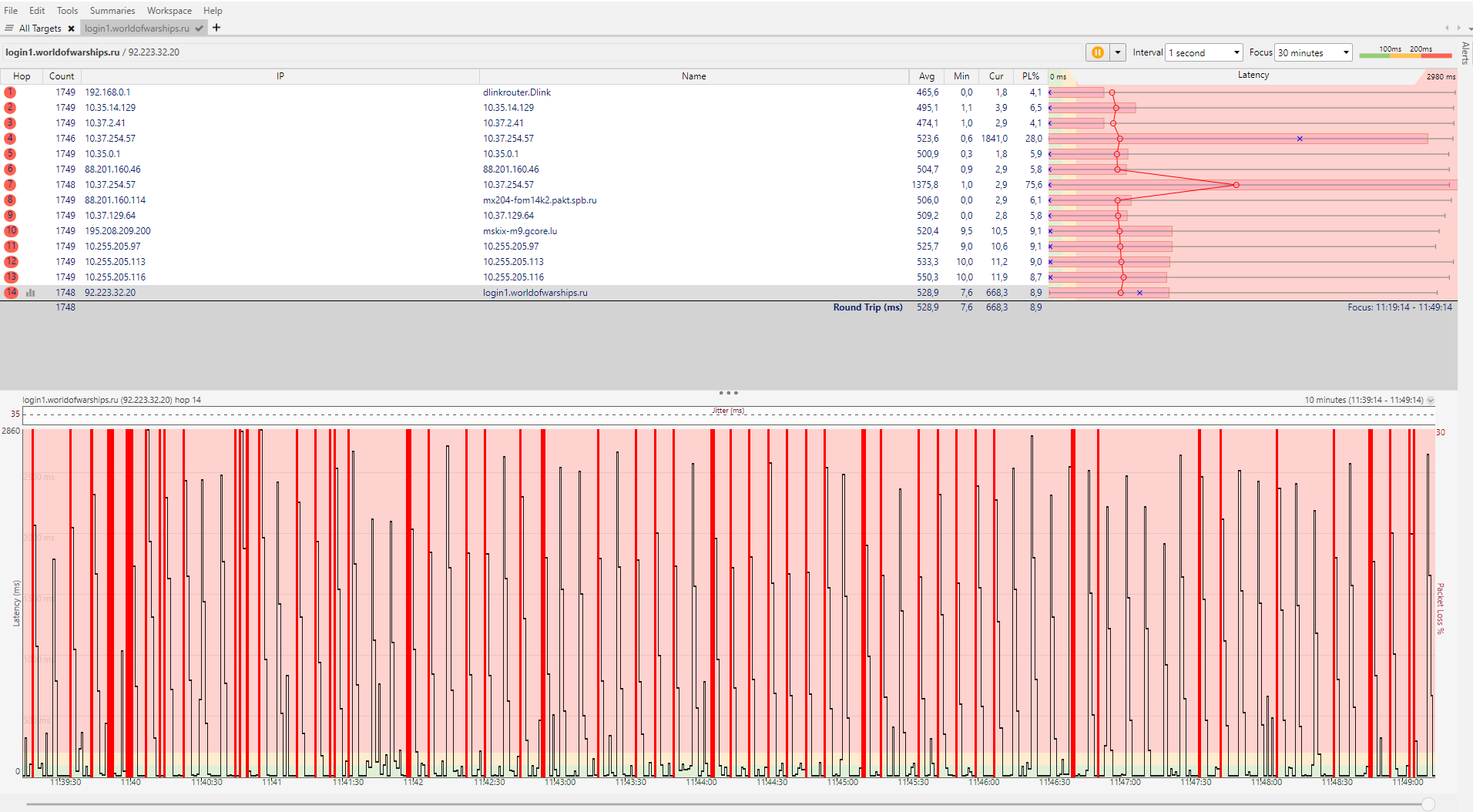The width and height of the screenshot is (1473, 812).
Task: Sort by the PL% column header
Action: tap(1031, 76)
